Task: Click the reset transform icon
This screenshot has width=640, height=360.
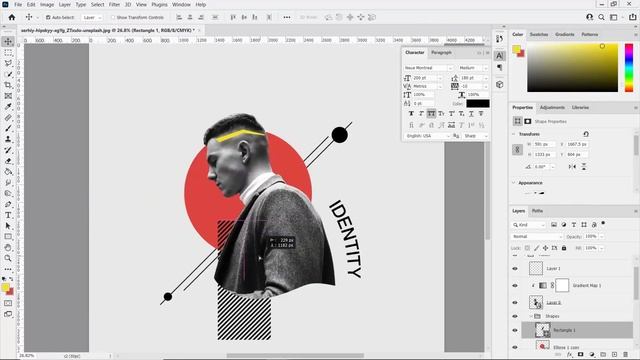Action: (x=586, y=134)
